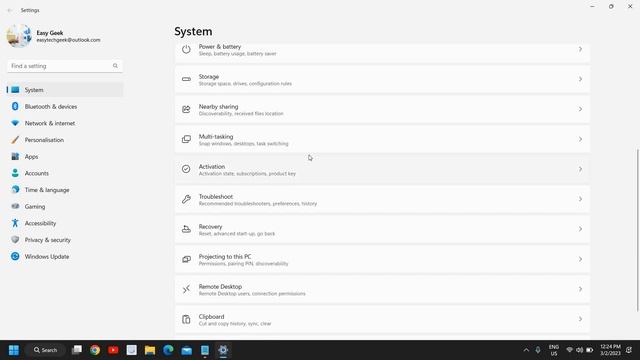Screen dimensions: 640x360
Task: Expand the Remote Desktop chevron
Action: click(x=580, y=289)
